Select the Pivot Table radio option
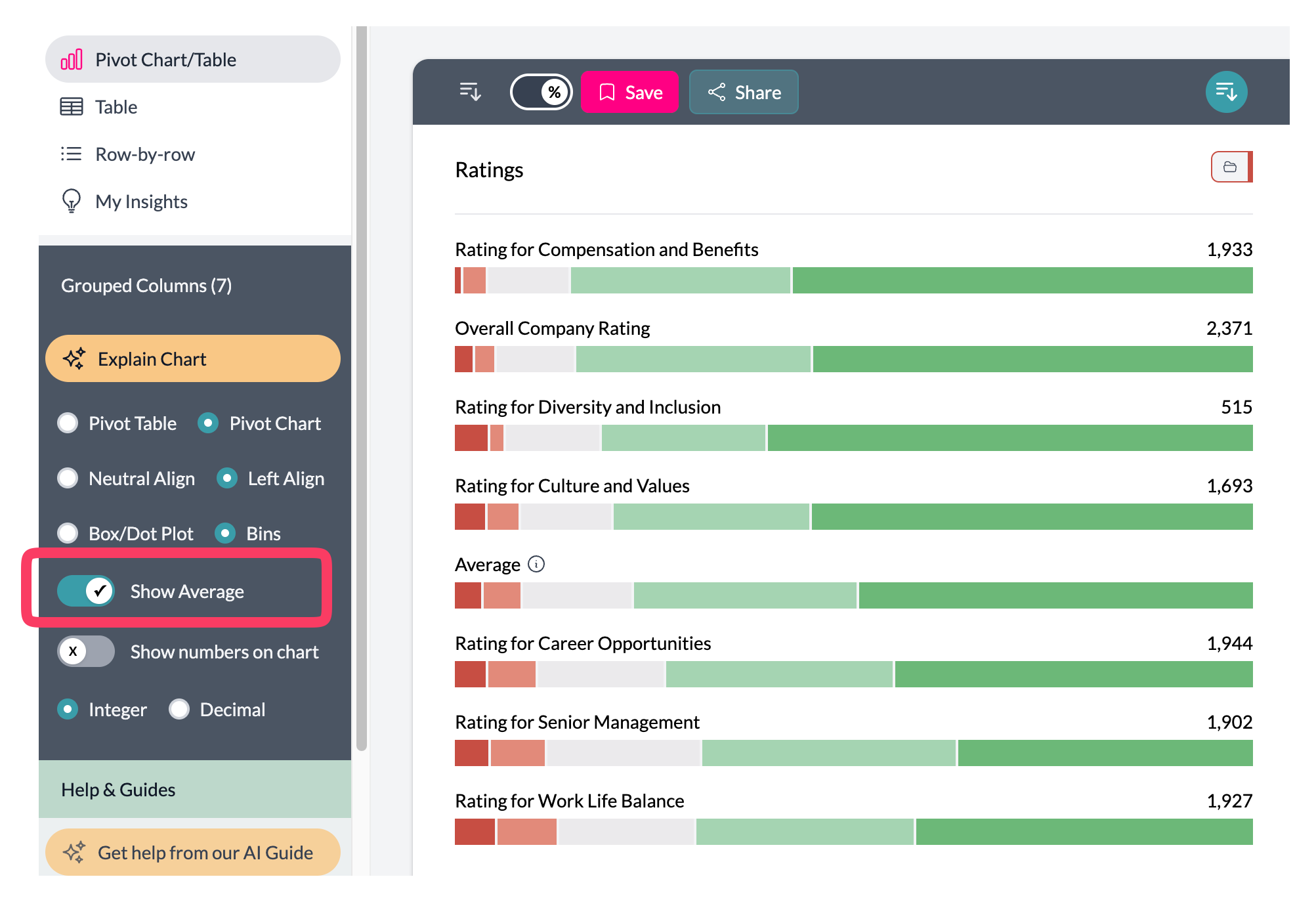The width and height of the screenshot is (1316, 902). click(x=68, y=423)
